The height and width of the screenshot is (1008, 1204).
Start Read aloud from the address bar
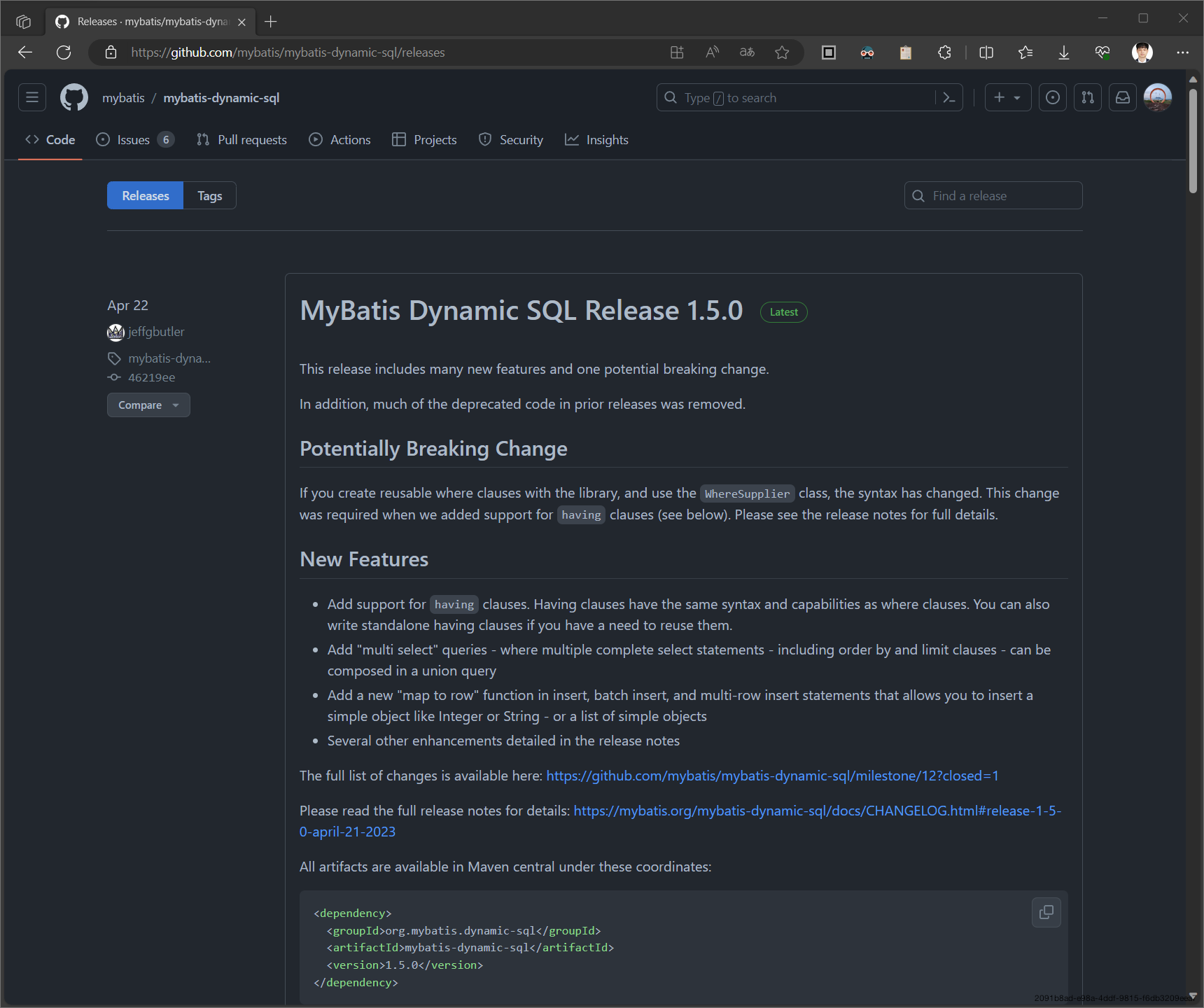point(712,52)
